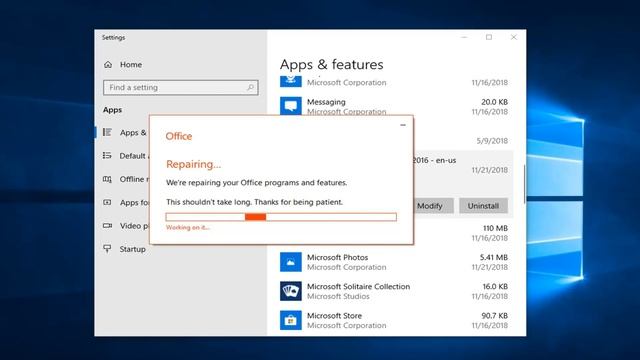
Task: Close the Settings window
Action: tap(513, 37)
